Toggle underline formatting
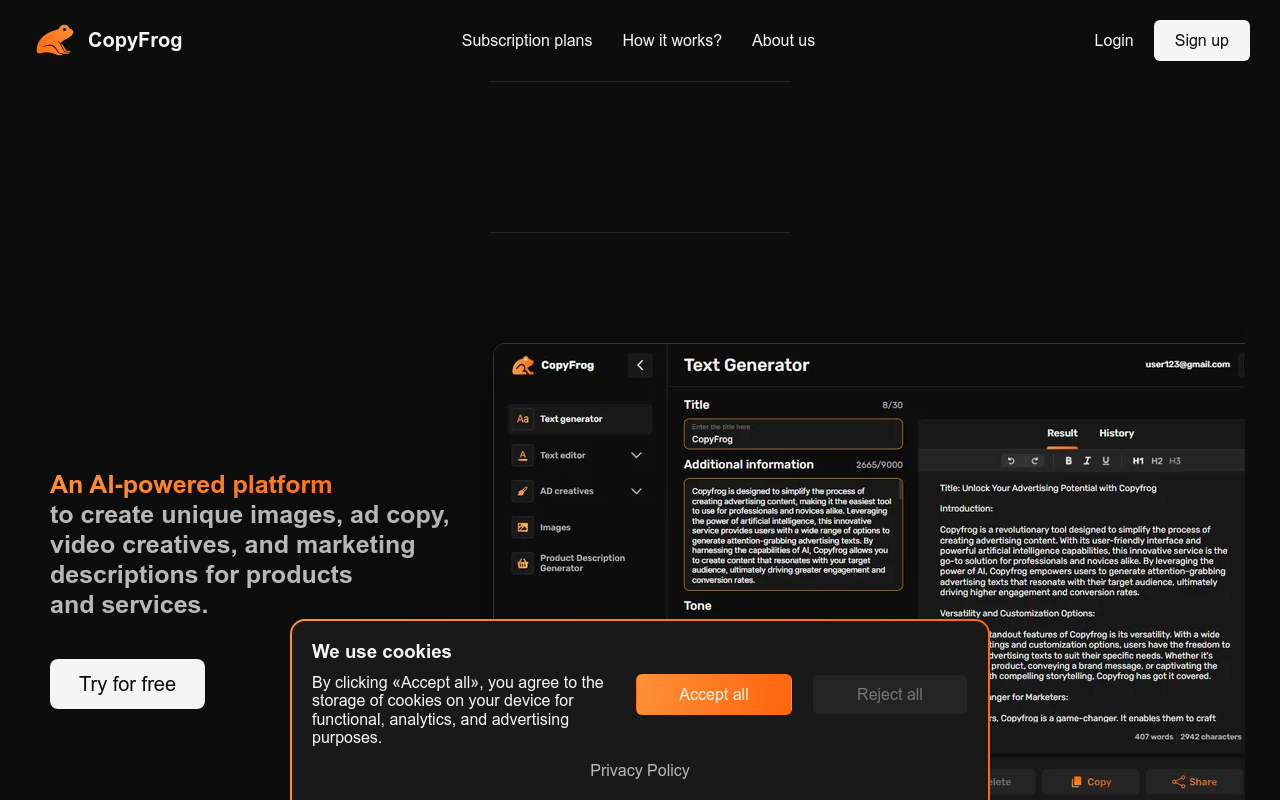The height and width of the screenshot is (800, 1280). pyautogui.click(x=1105, y=461)
